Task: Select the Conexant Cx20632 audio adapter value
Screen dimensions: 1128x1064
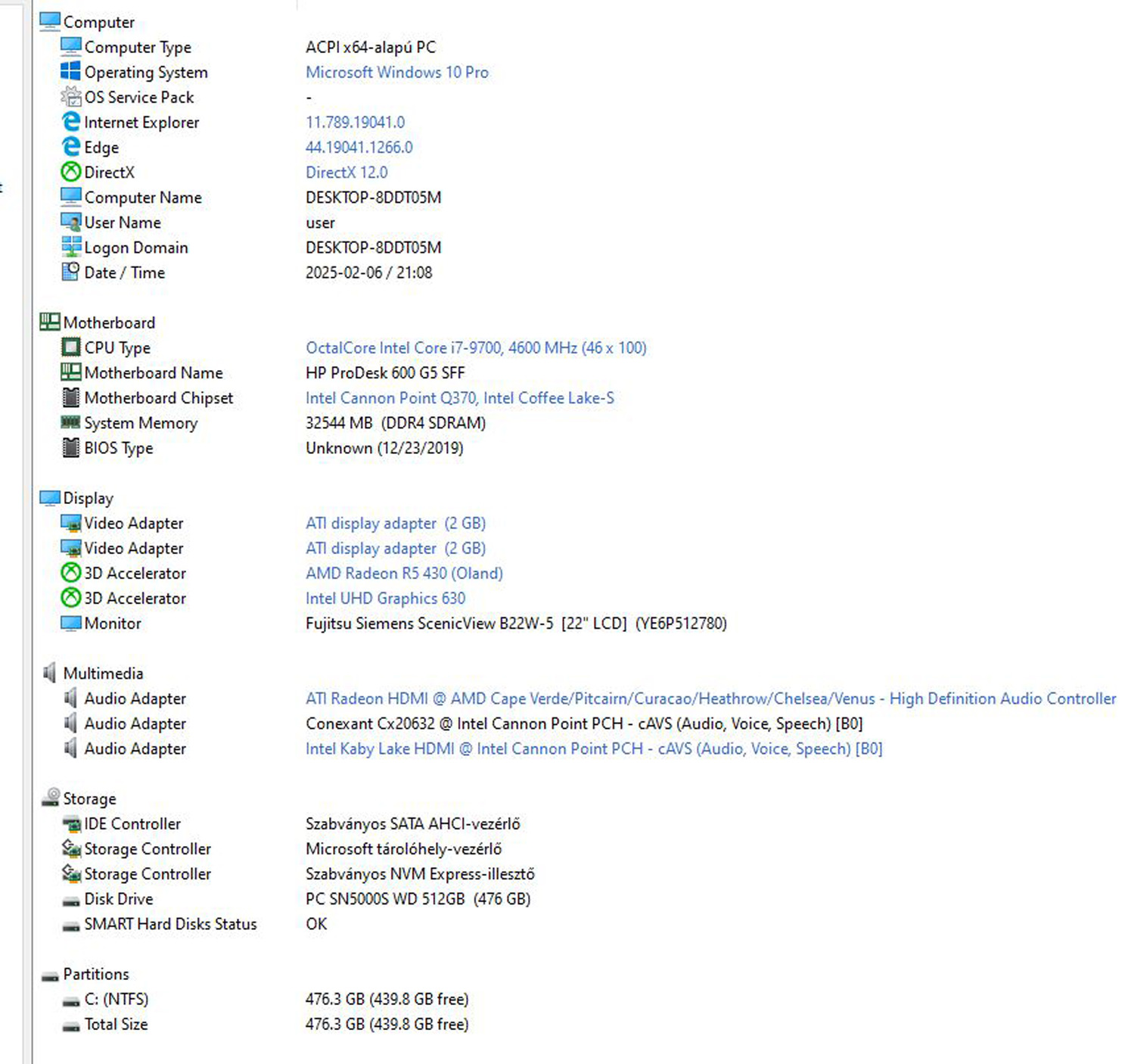Action: tap(584, 723)
